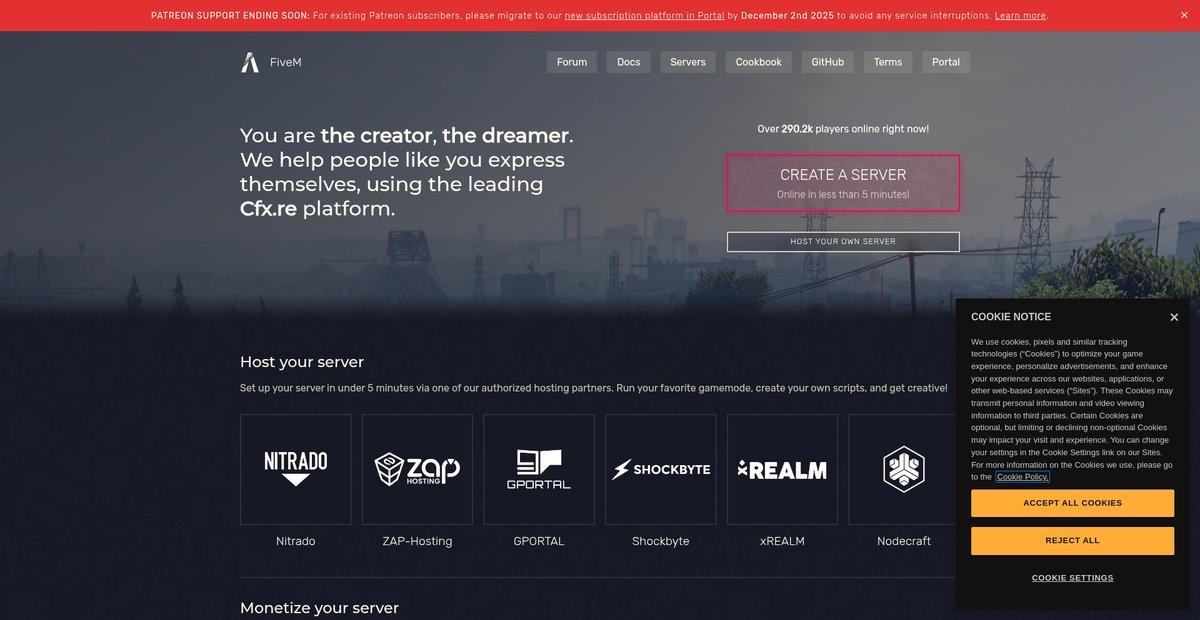The width and height of the screenshot is (1200, 620).
Task: Open Cookie Settings link
Action: [x=1072, y=578]
